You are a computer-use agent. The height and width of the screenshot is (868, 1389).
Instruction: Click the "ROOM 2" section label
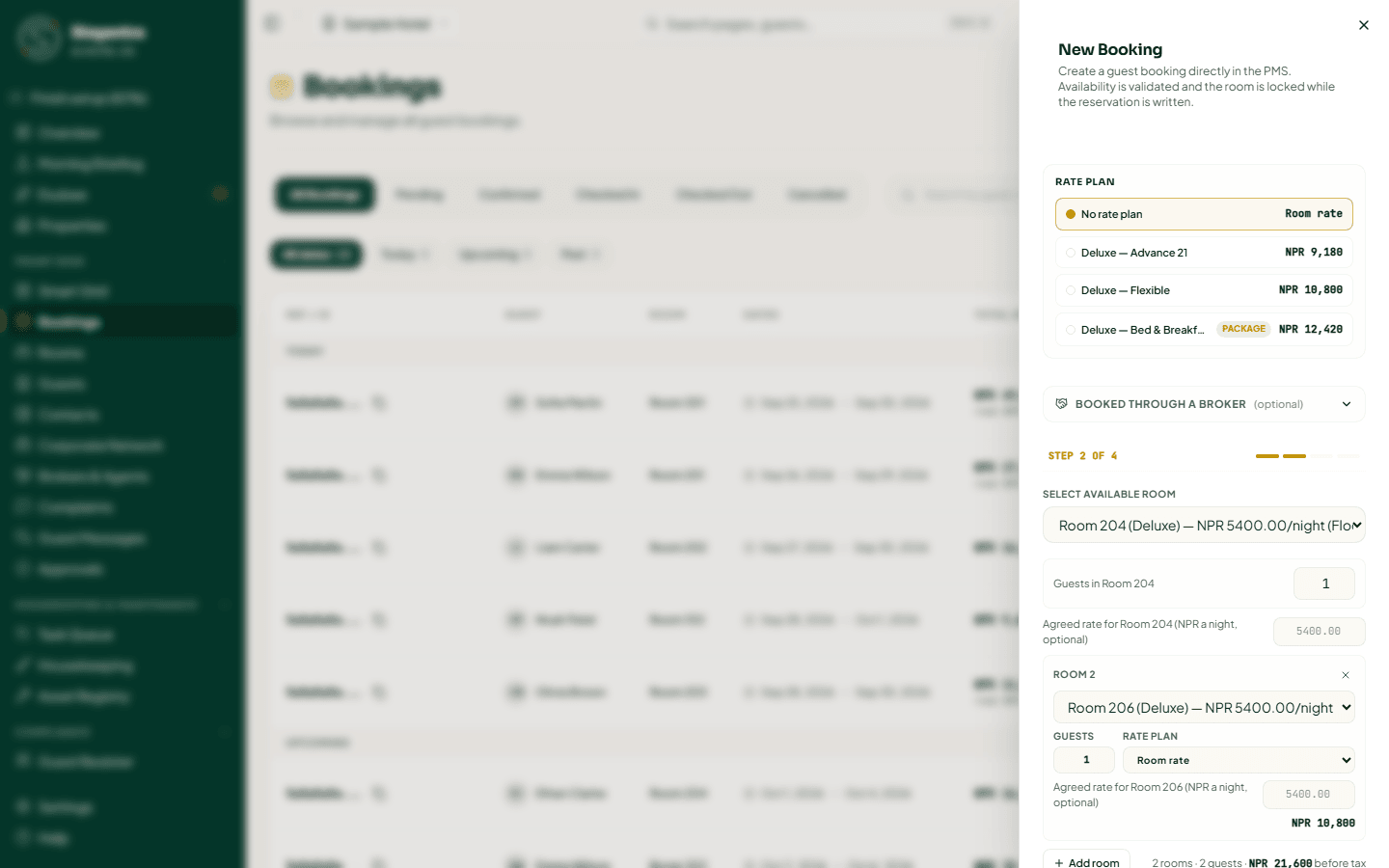click(x=1074, y=675)
